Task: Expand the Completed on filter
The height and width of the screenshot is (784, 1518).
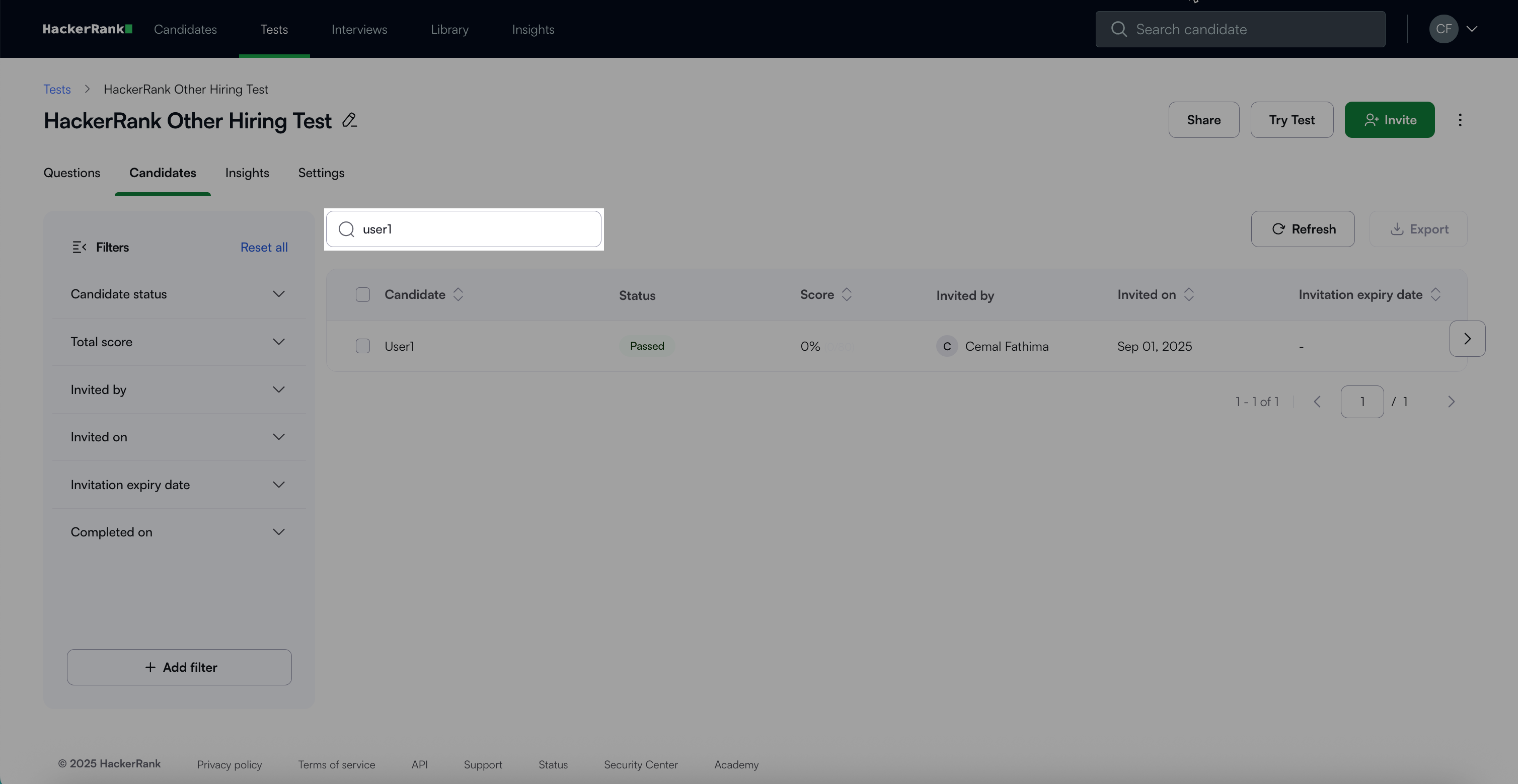Action: pyautogui.click(x=279, y=532)
